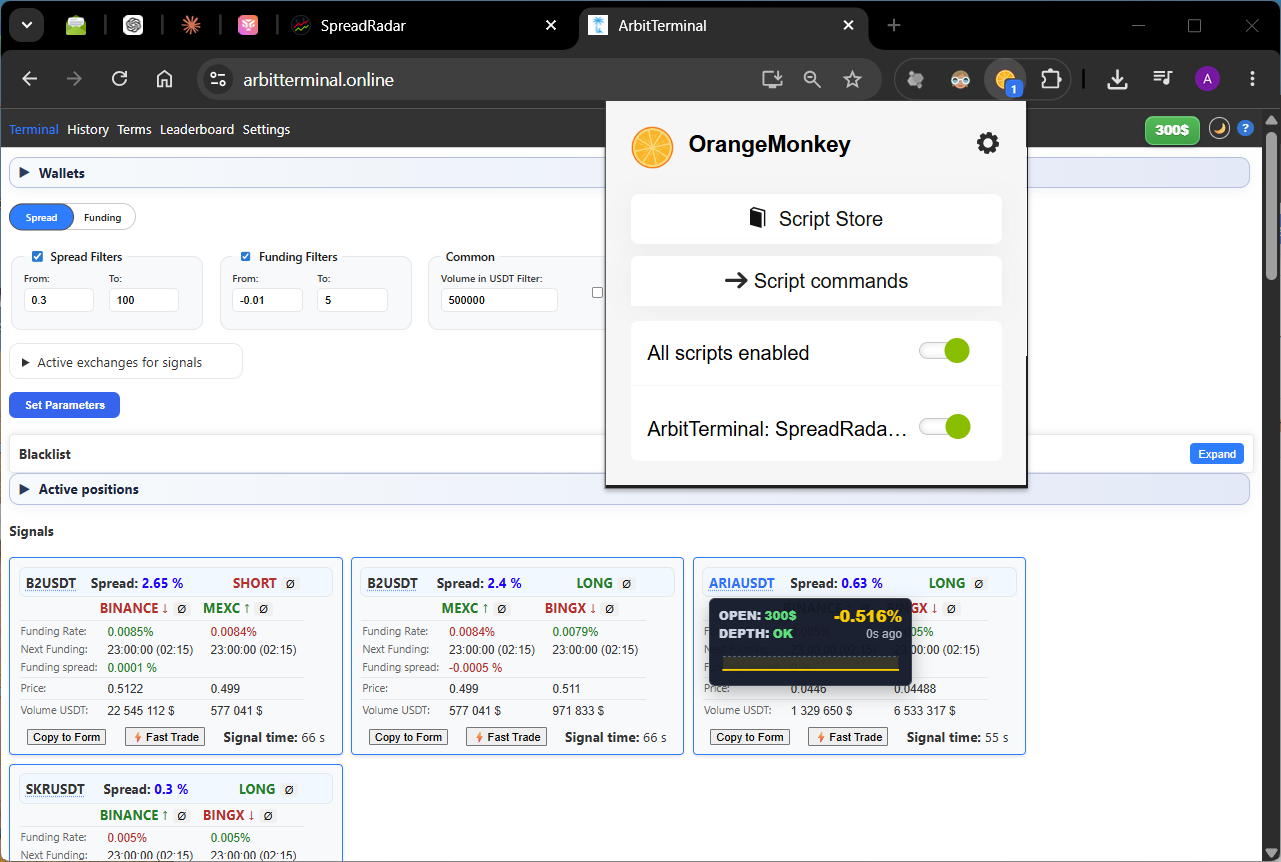1281x862 pixels.
Task: Close the ArbitTerminal tab
Action: (848, 26)
